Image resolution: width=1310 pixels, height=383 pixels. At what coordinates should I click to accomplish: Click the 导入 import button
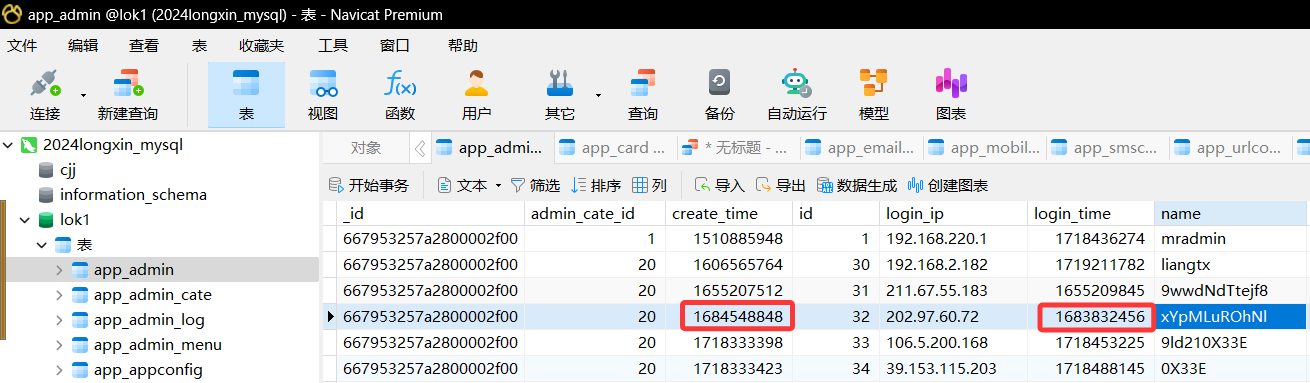pyautogui.click(x=720, y=185)
